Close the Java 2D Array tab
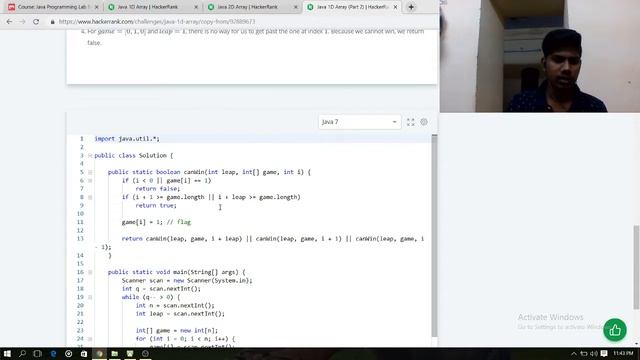The height and width of the screenshot is (360, 640). (296, 7)
